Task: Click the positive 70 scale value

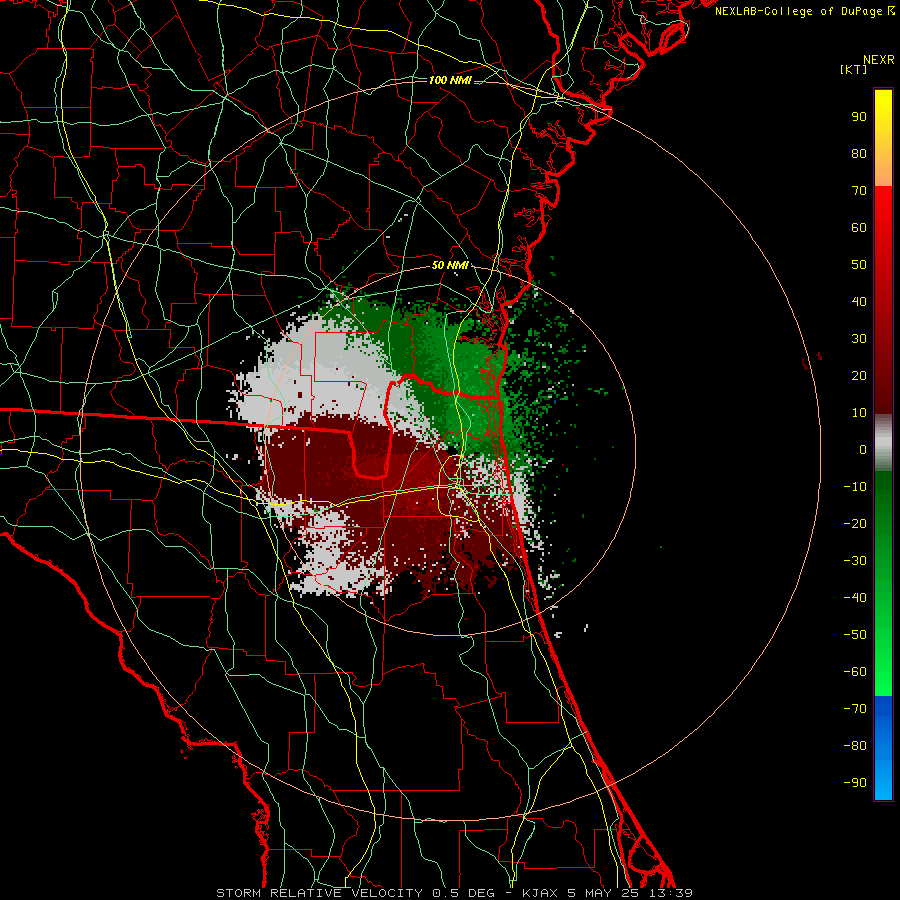Action: coord(859,191)
